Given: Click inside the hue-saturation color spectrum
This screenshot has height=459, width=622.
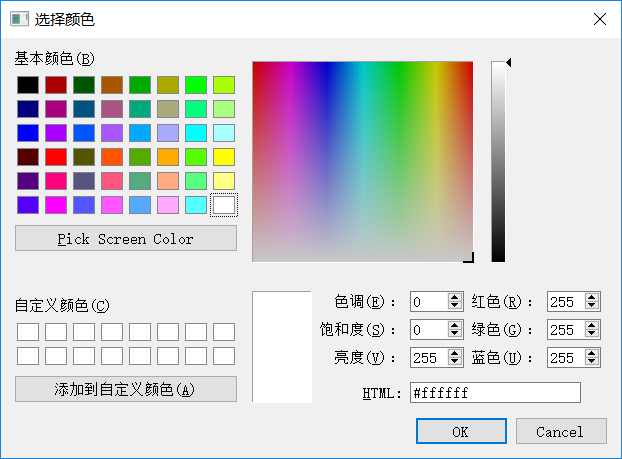Looking at the screenshot, I should point(363,161).
